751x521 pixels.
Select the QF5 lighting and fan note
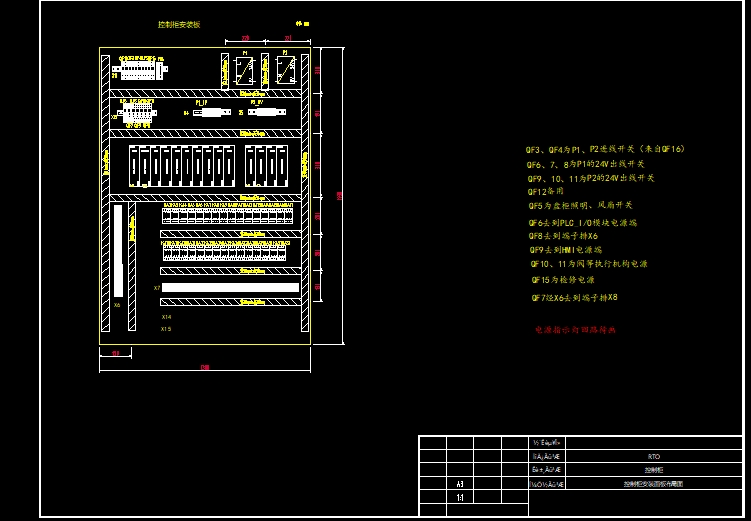(x=580, y=205)
